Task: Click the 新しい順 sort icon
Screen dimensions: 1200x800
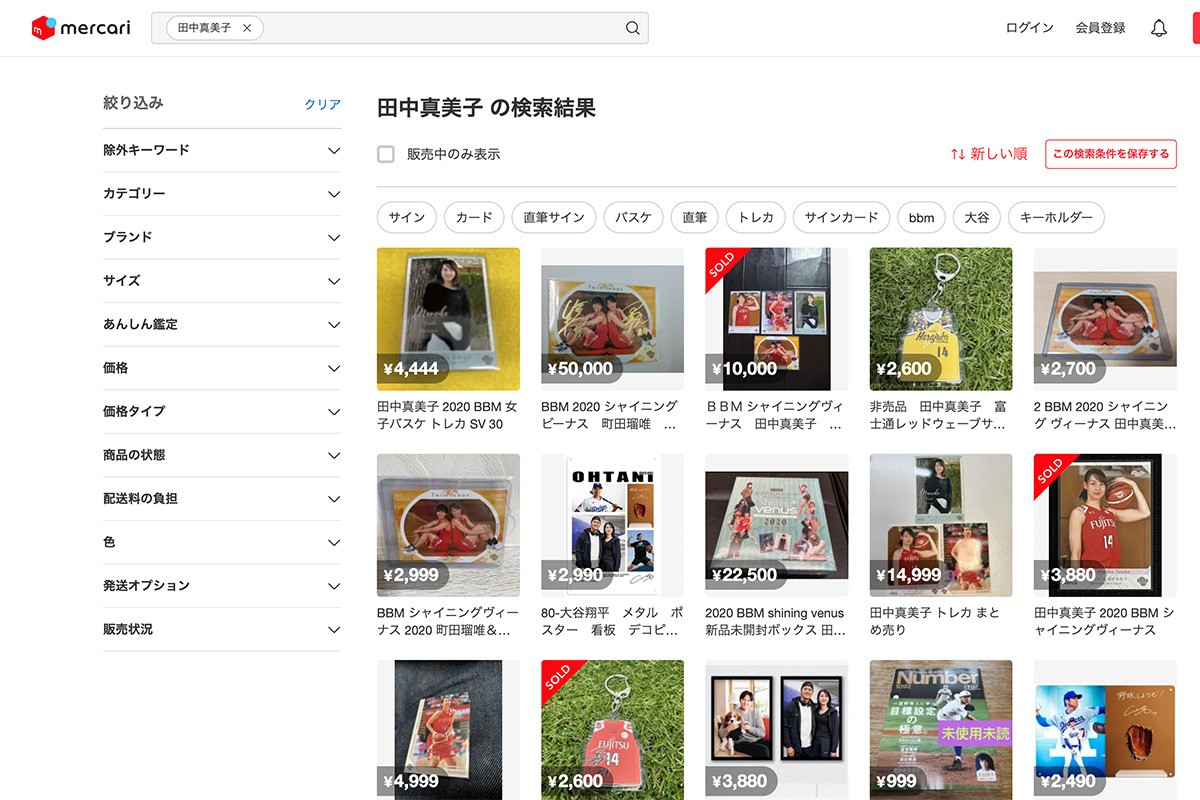Action: [x=957, y=154]
